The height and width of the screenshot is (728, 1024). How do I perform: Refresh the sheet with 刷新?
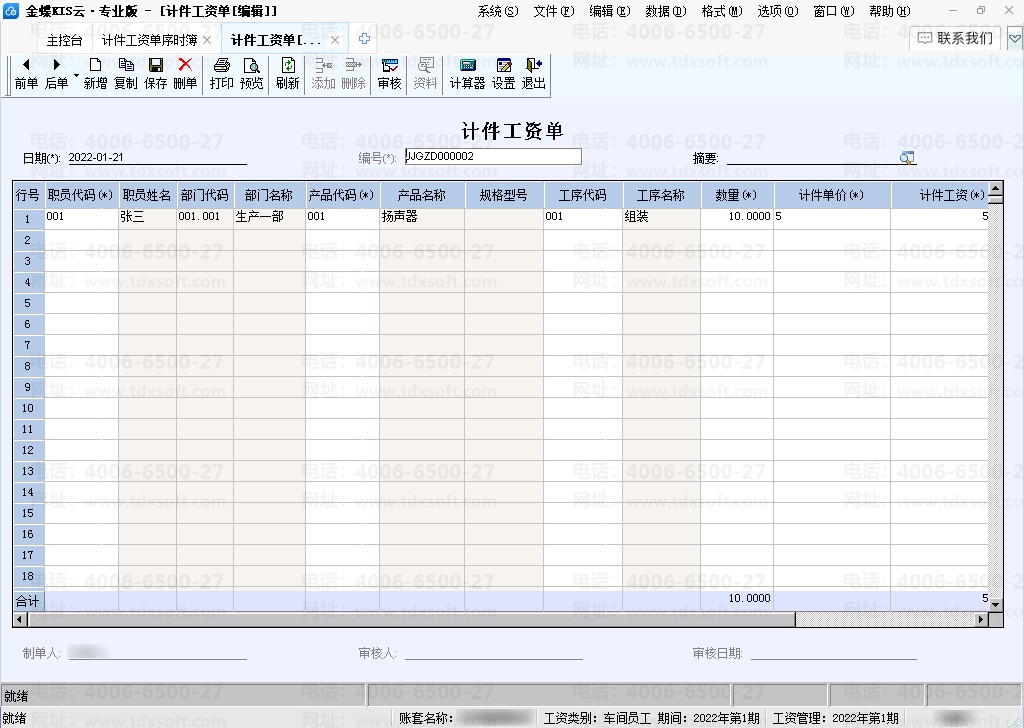[x=287, y=73]
